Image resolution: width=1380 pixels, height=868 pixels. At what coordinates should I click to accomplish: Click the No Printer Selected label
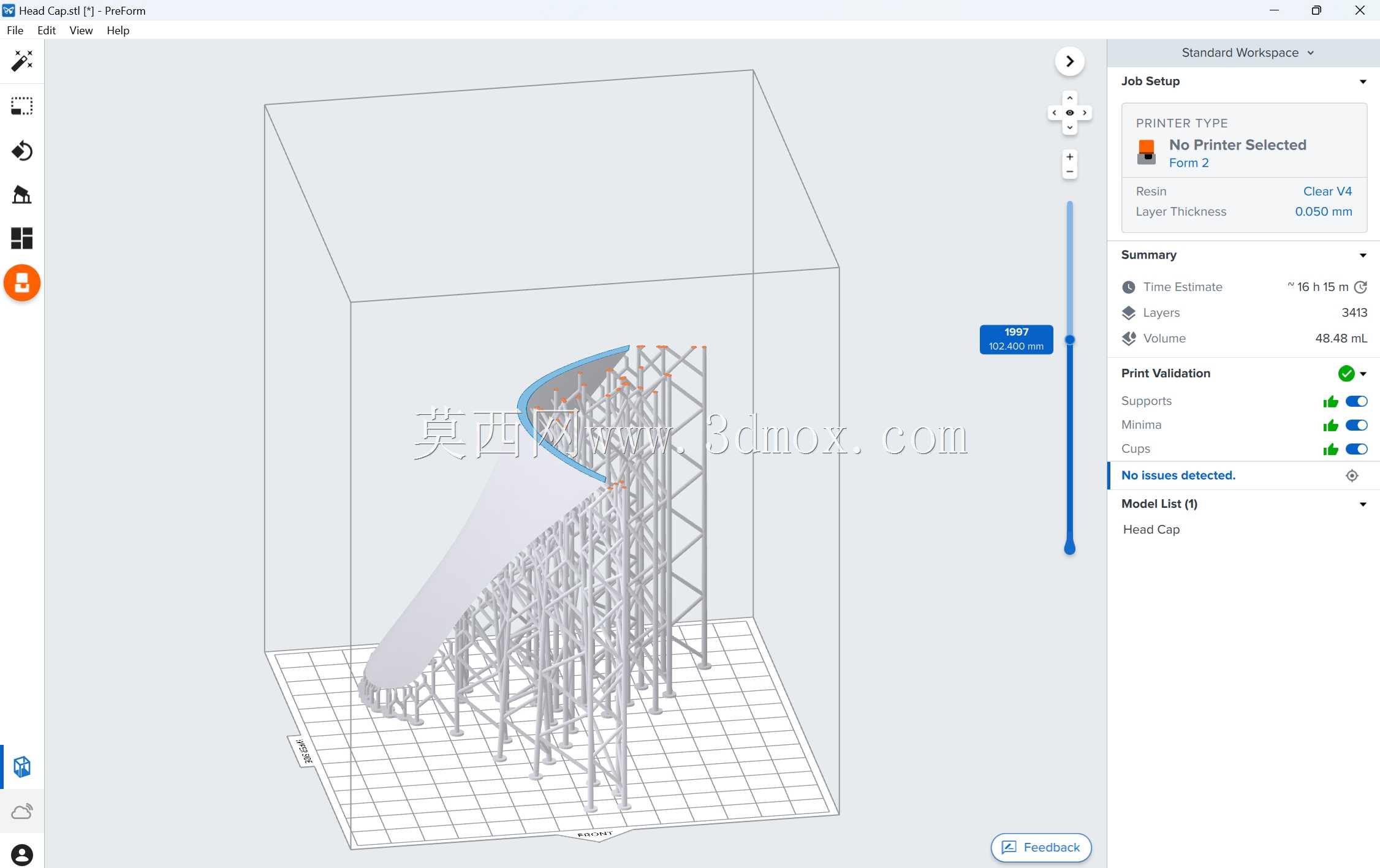(1237, 145)
